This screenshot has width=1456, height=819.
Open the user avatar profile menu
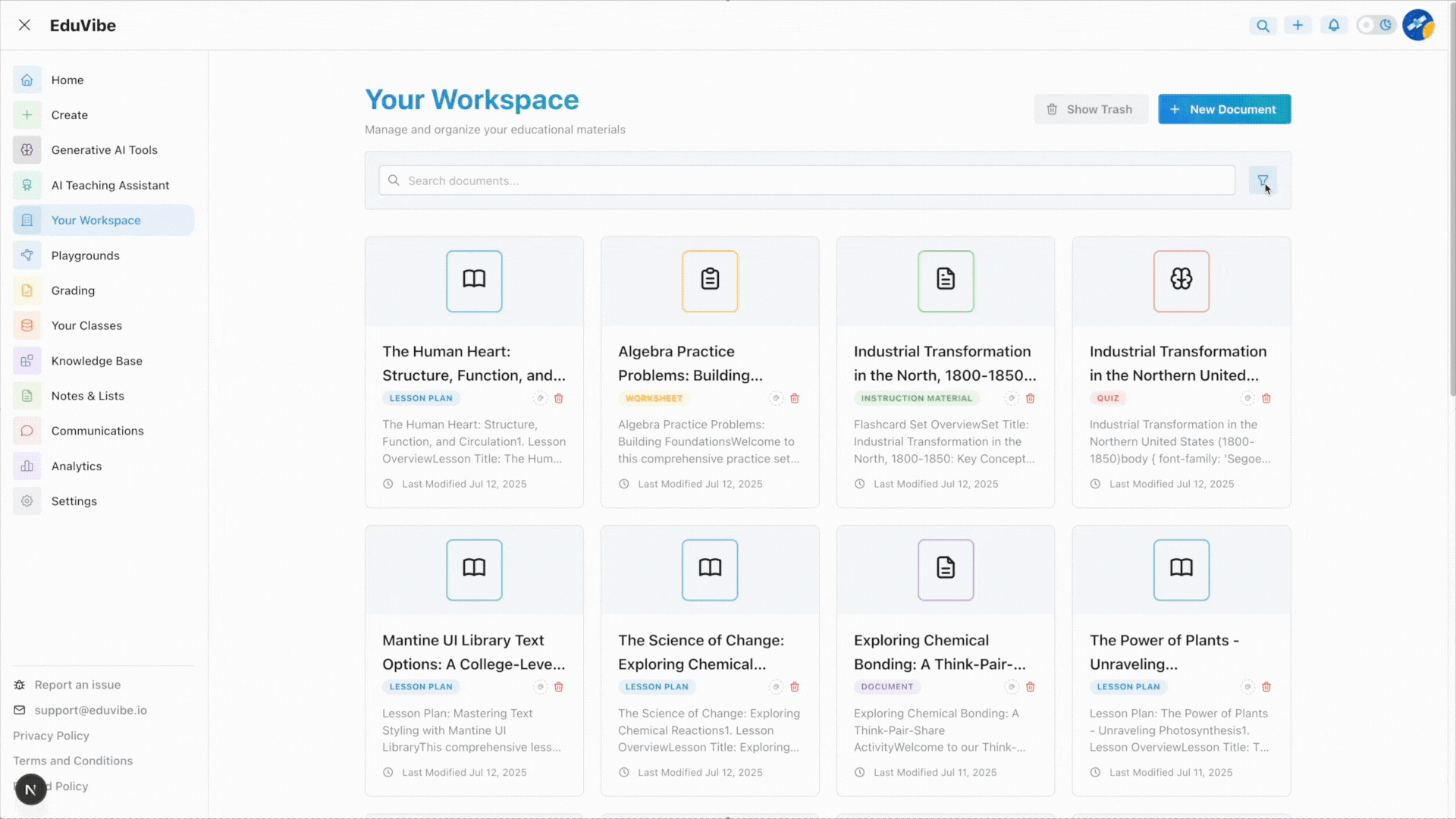[x=1417, y=25]
